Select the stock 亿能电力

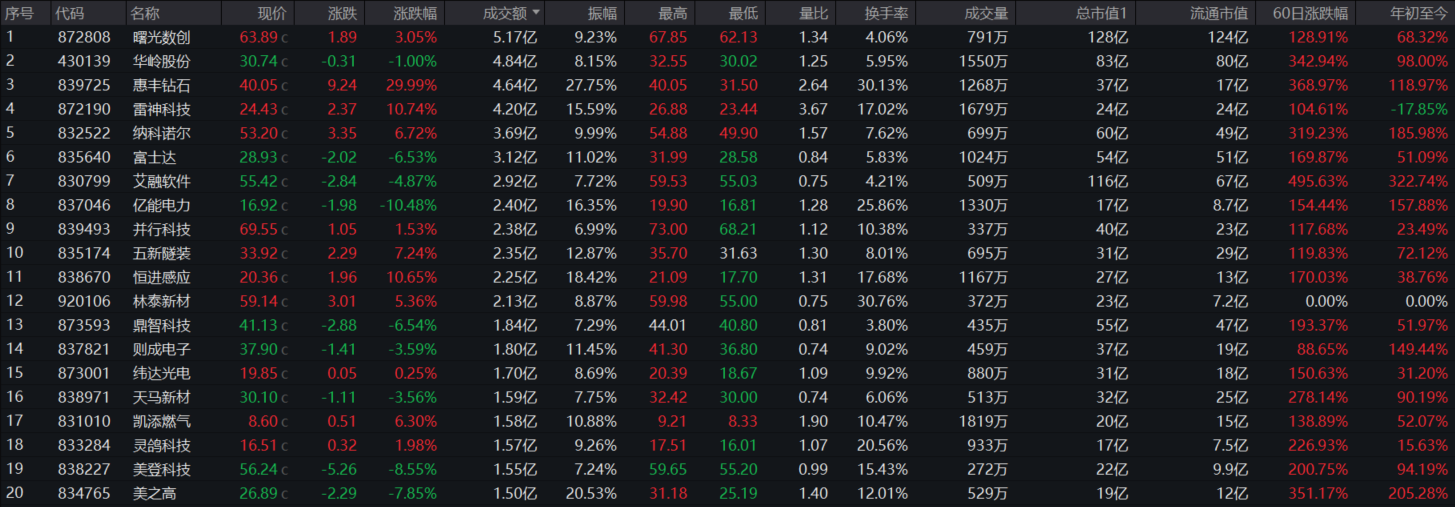click(x=161, y=205)
